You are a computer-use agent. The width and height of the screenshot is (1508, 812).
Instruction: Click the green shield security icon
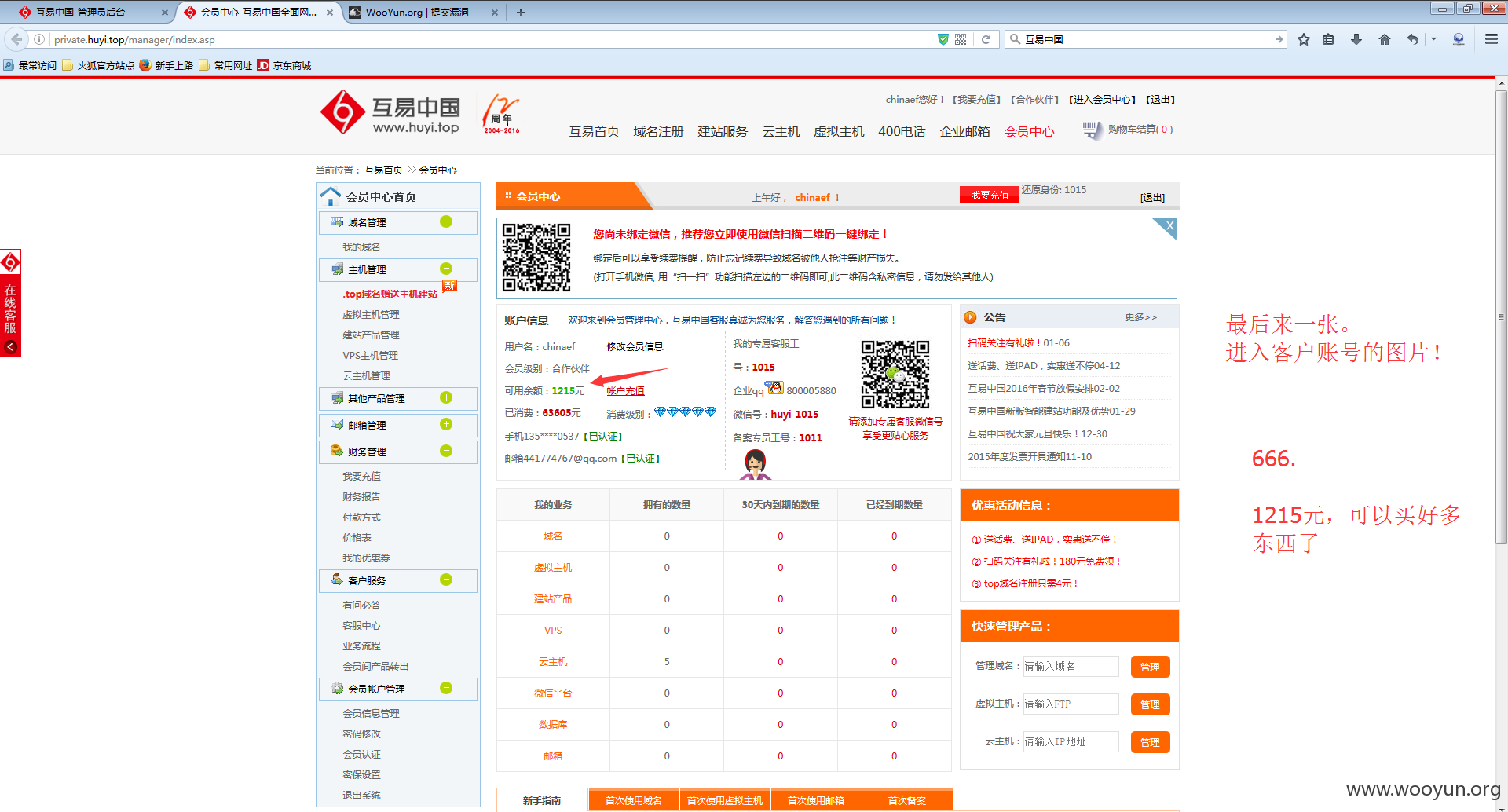(x=942, y=39)
